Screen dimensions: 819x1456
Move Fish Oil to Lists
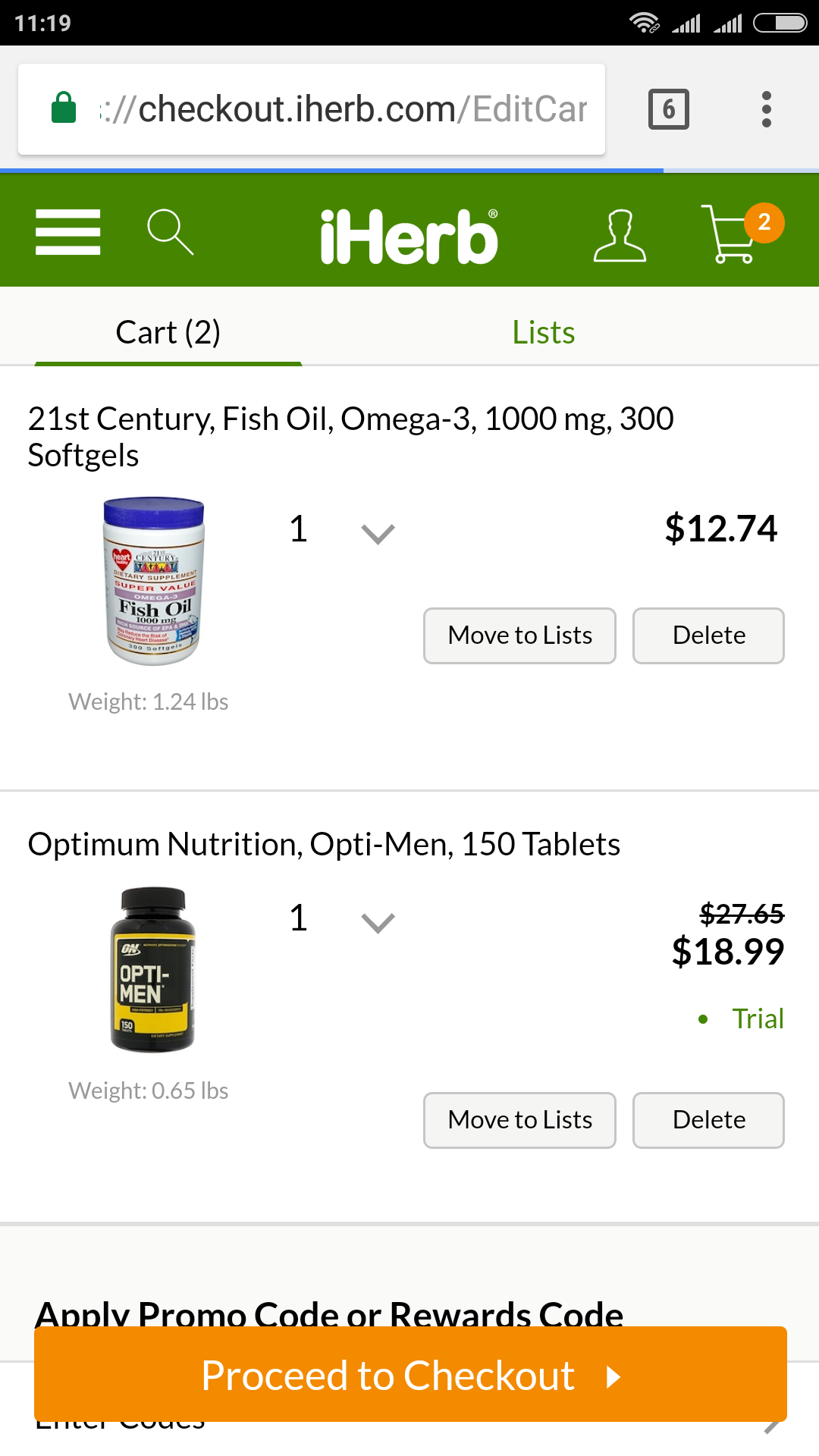[519, 635]
